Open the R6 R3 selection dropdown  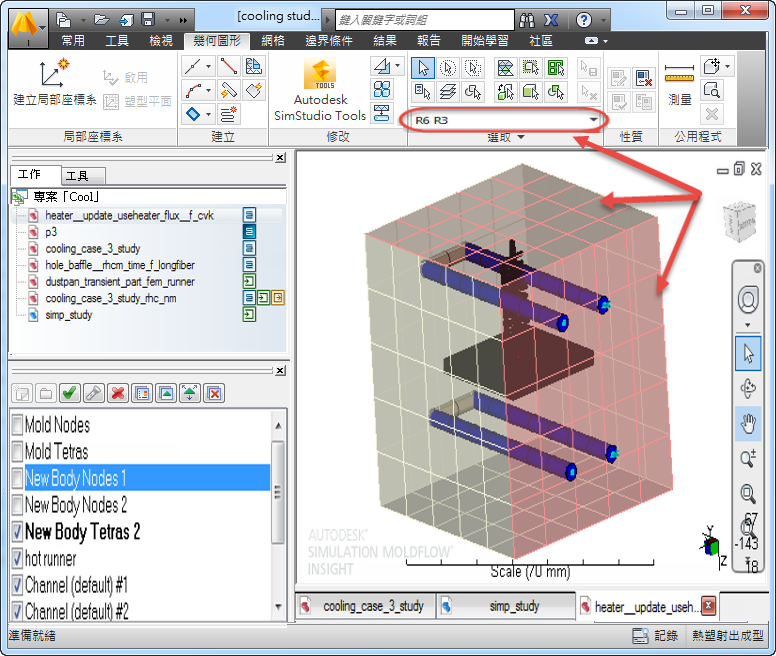[x=593, y=120]
